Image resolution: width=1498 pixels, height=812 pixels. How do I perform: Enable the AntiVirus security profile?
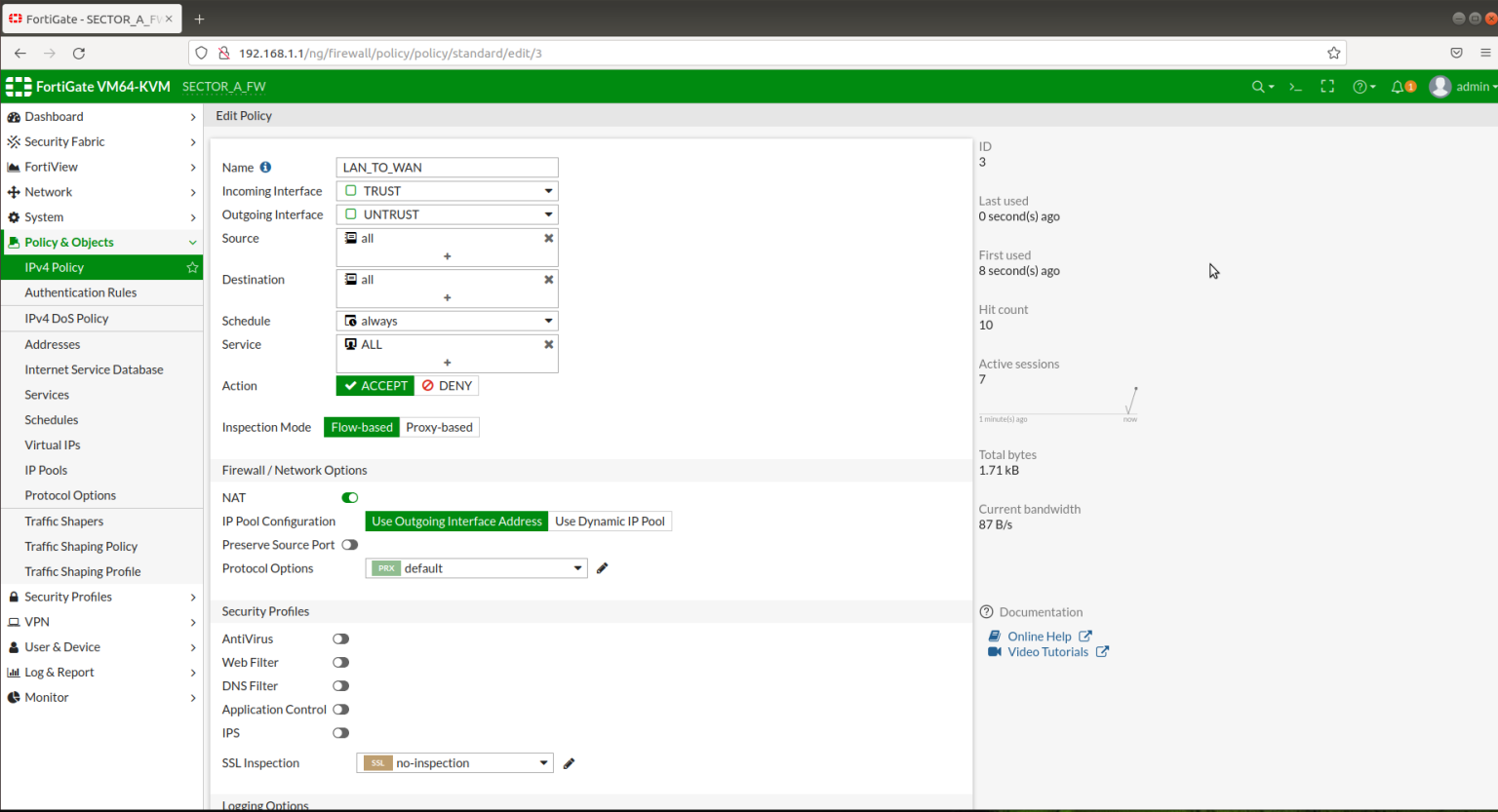coord(340,638)
